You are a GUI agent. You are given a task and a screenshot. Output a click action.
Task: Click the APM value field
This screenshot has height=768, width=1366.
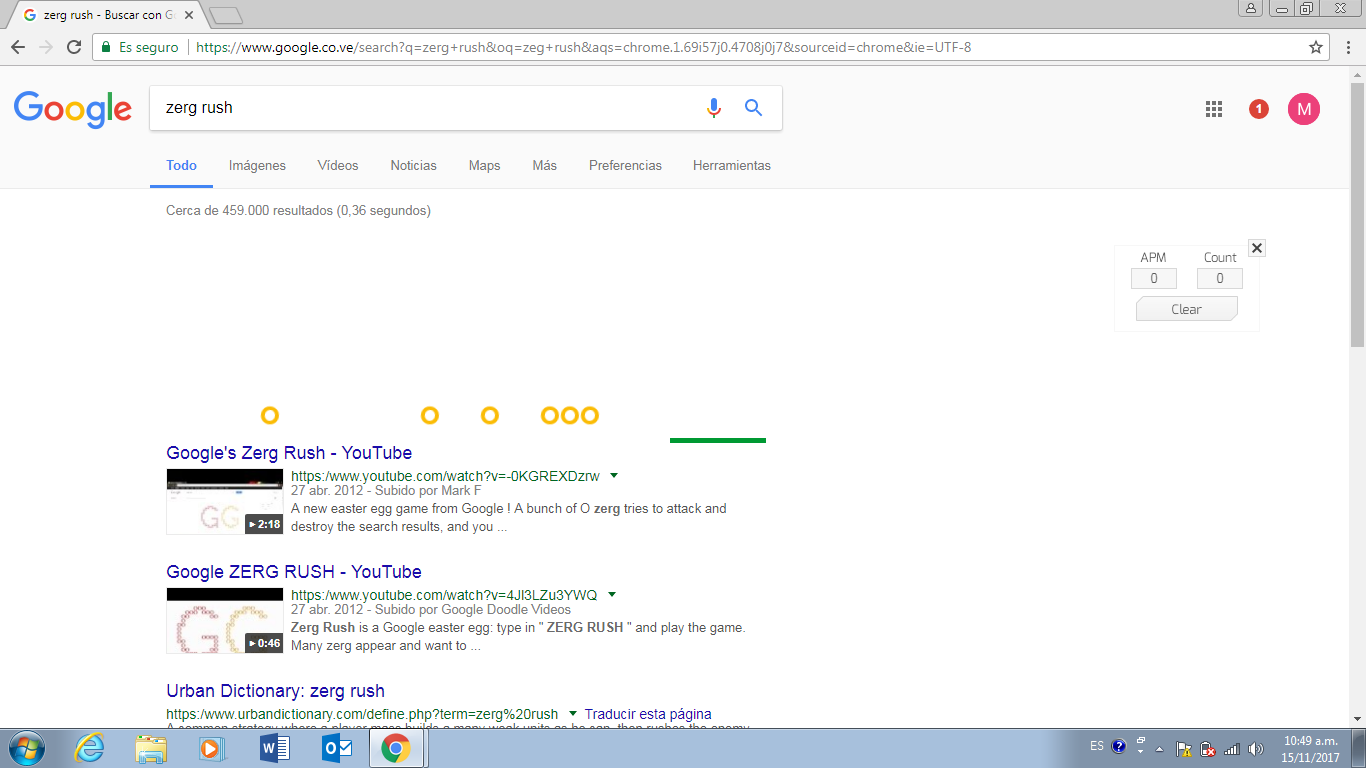[x=1154, y=279]
